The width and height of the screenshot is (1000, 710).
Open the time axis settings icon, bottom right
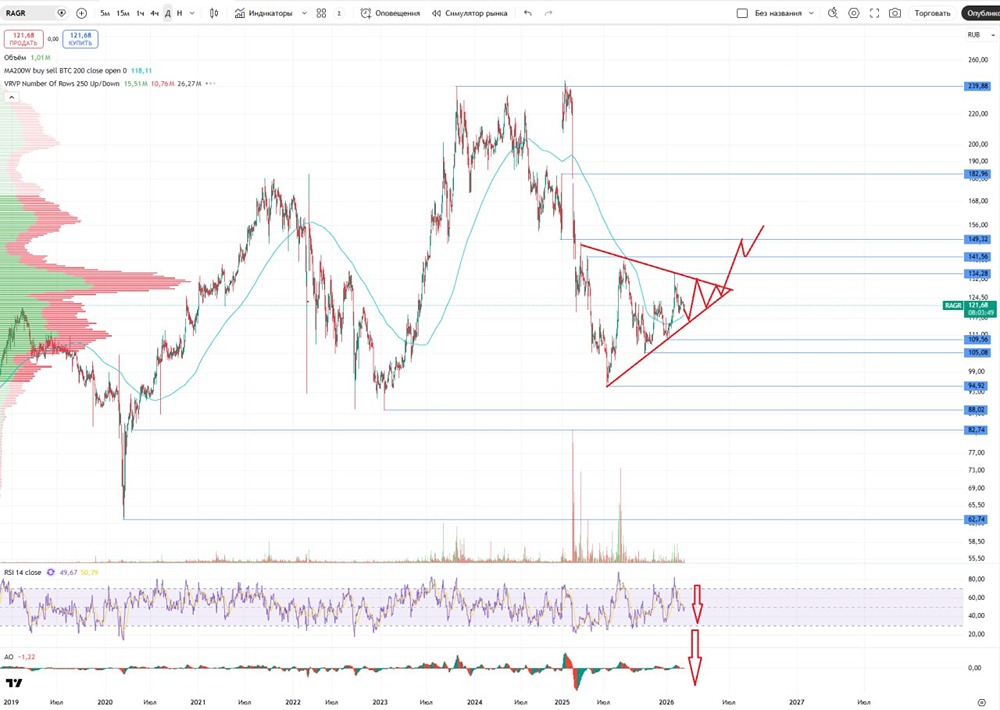pos(982,702)
